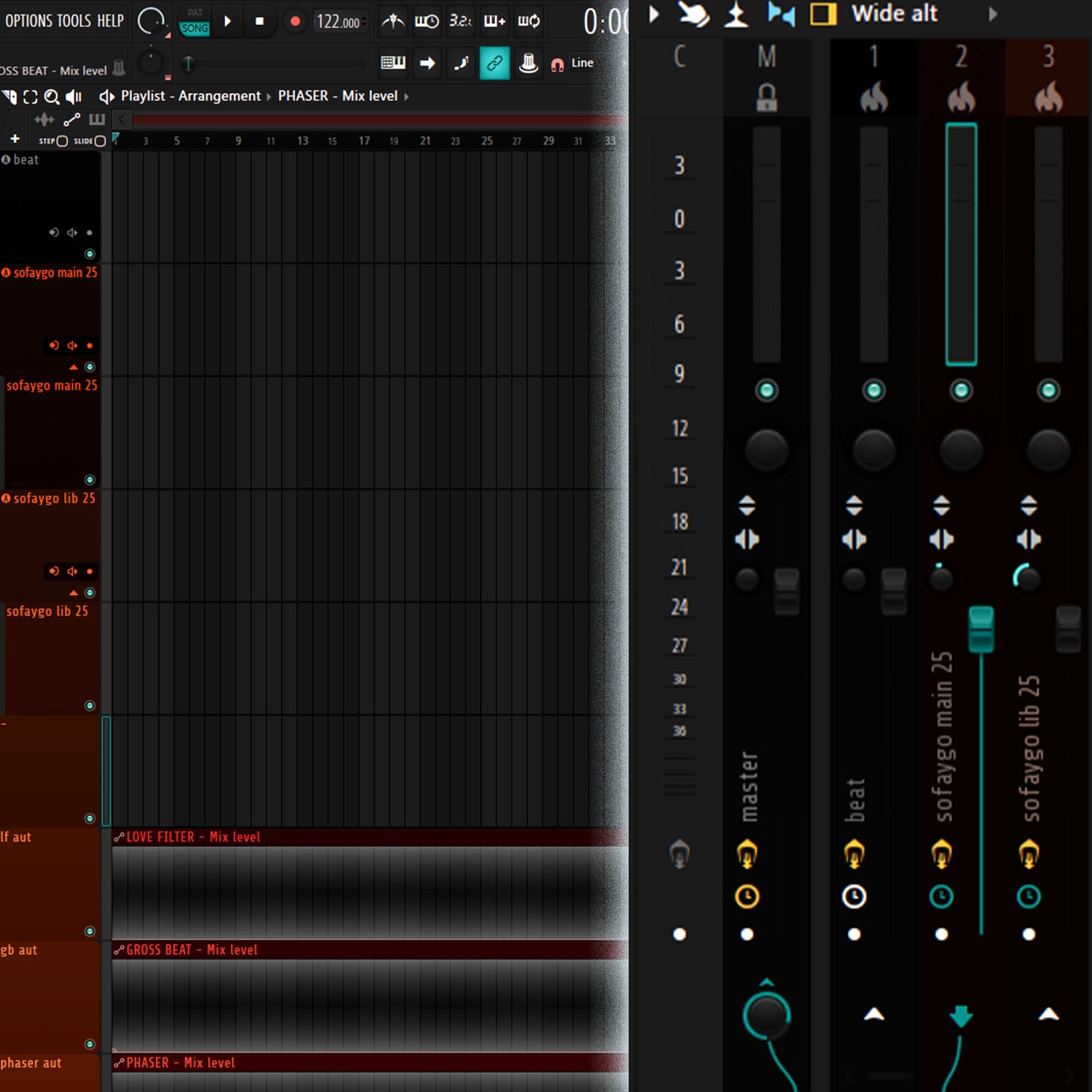The height and width of the screenshot is (1092, 1092).
Task: Toggle the step editing mode icon
Action: pos(460,63)
